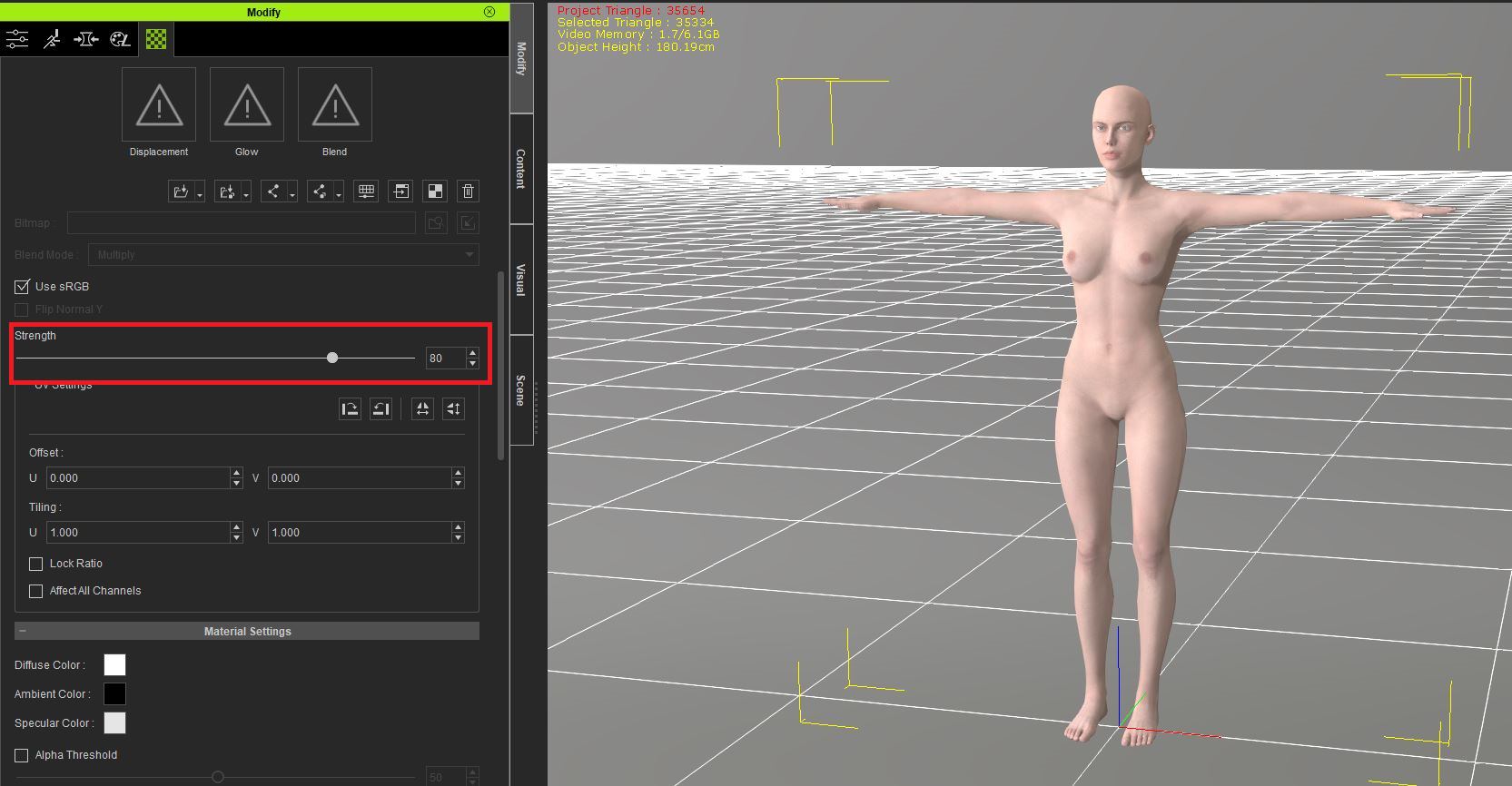The height and width of the screenshot is (786, 1512).
Task: Select the Glow texture channel thumbnail
Action: tap(247, 104)
